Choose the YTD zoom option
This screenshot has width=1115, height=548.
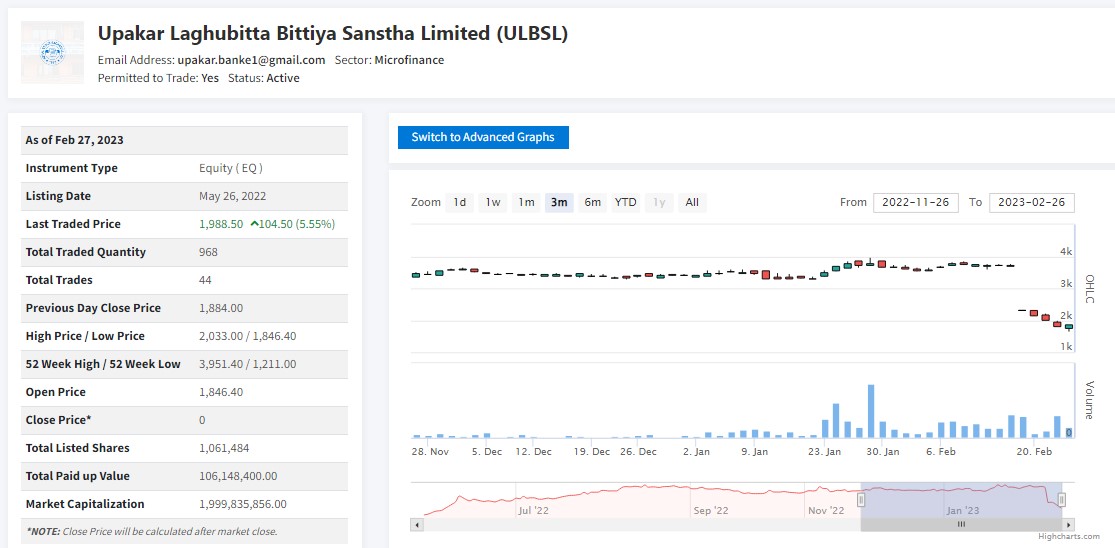[x=625, y=203]
